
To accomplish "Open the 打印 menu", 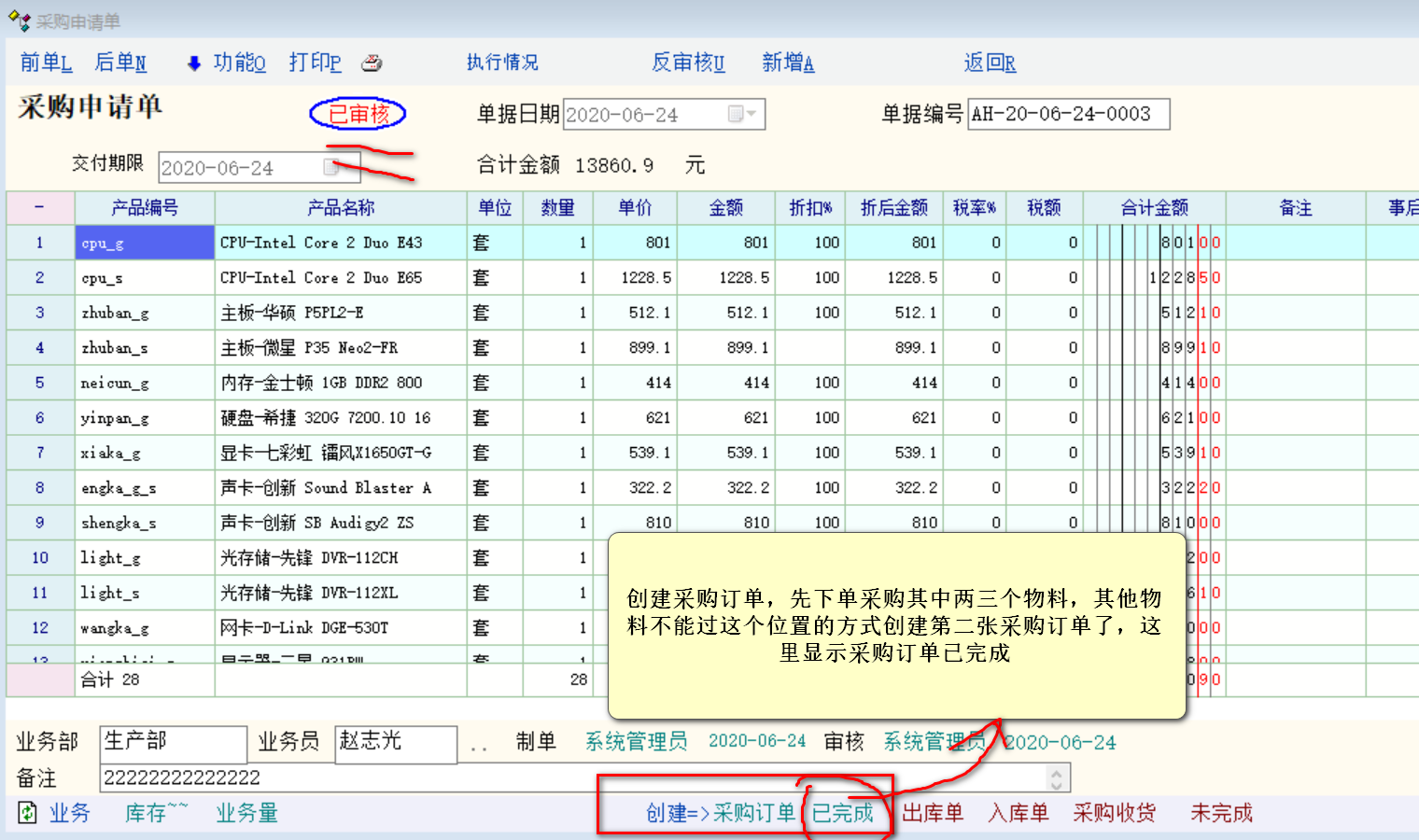I will [315, 63].
